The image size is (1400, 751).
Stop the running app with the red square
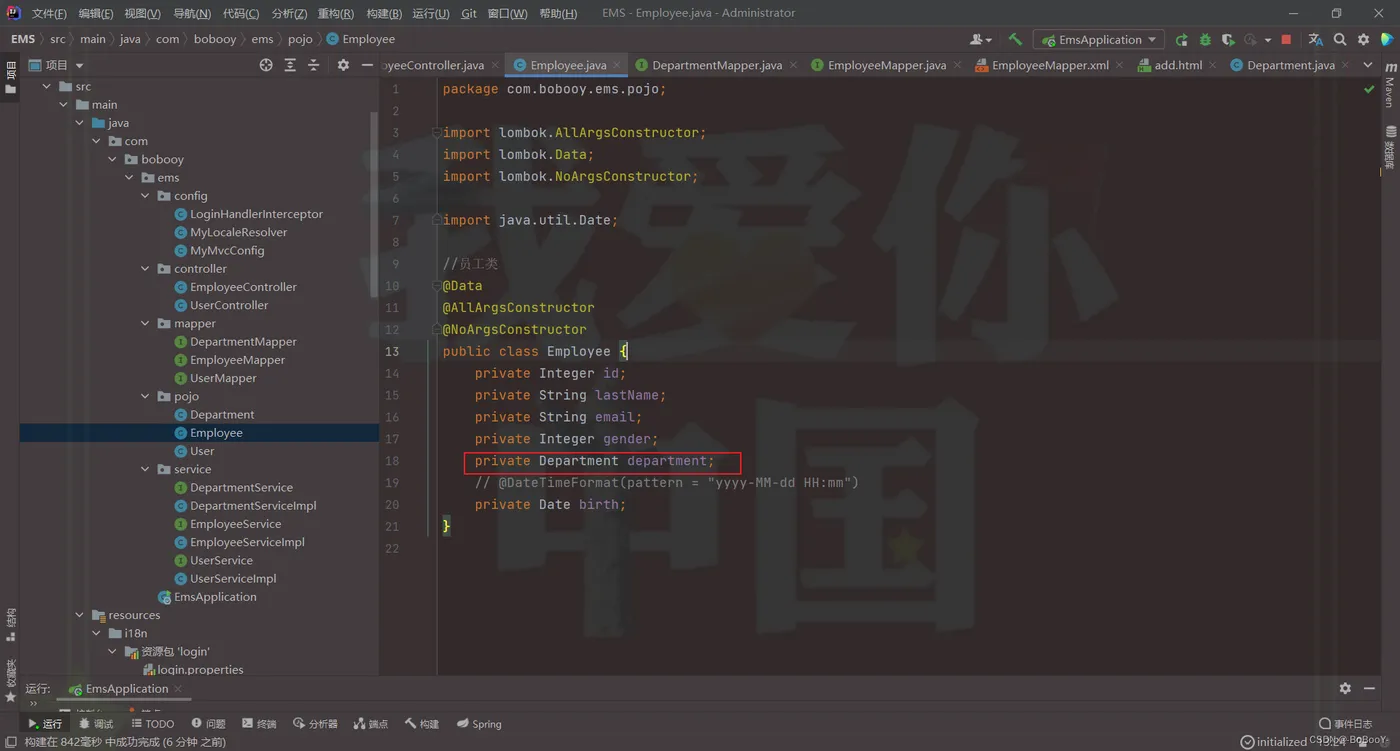[1286, 40]
